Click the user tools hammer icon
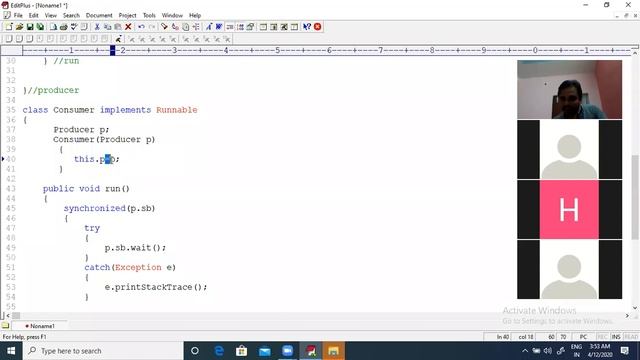 [118, 39]
